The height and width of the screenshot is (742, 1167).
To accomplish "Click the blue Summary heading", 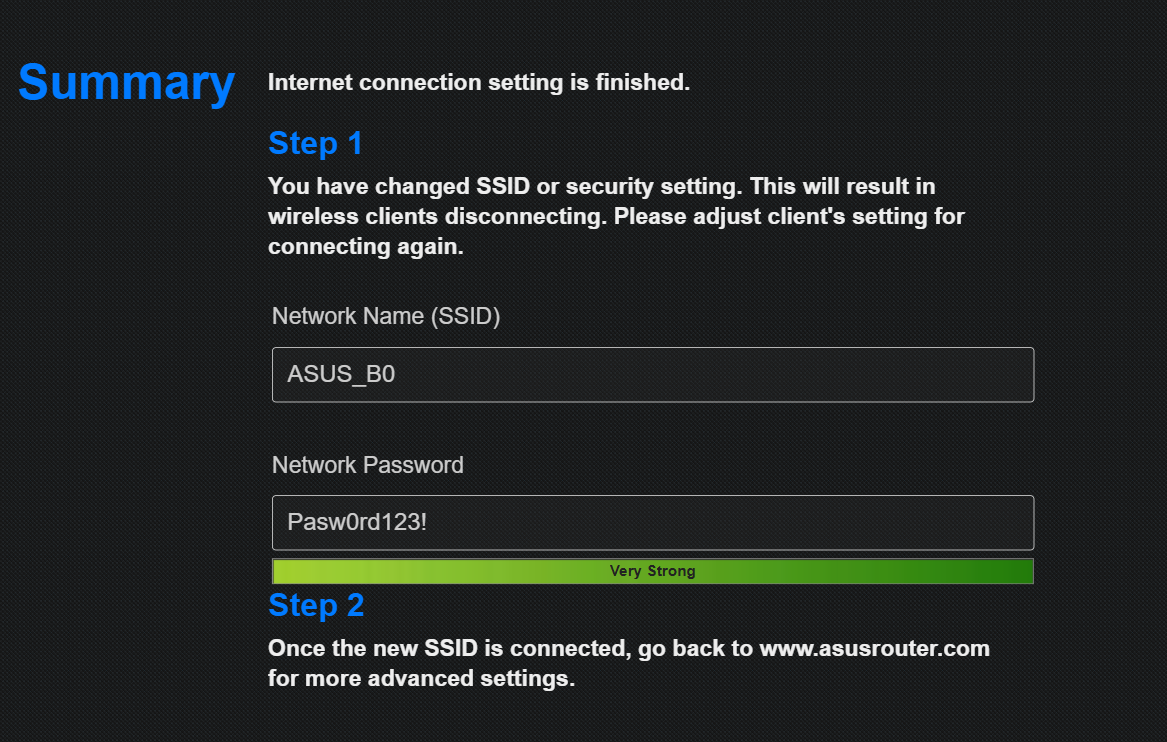I will [126, 82].
